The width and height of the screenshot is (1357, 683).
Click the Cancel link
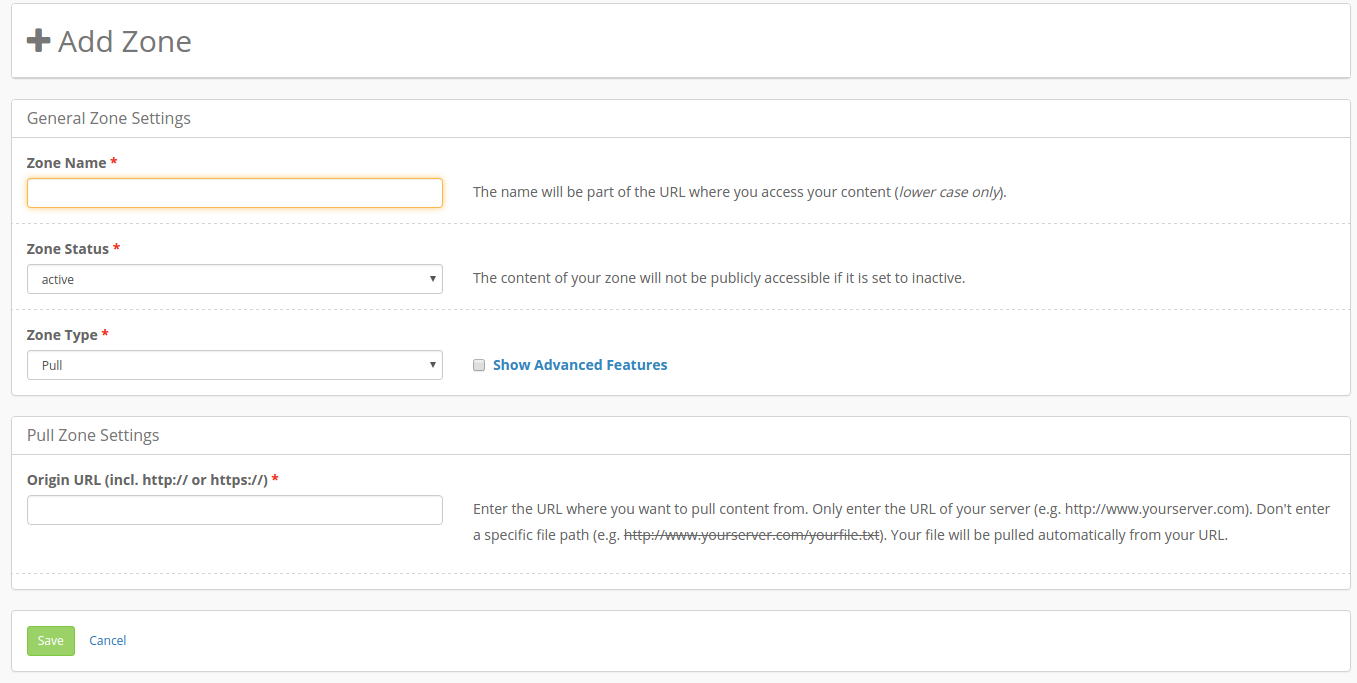point(108,641)
